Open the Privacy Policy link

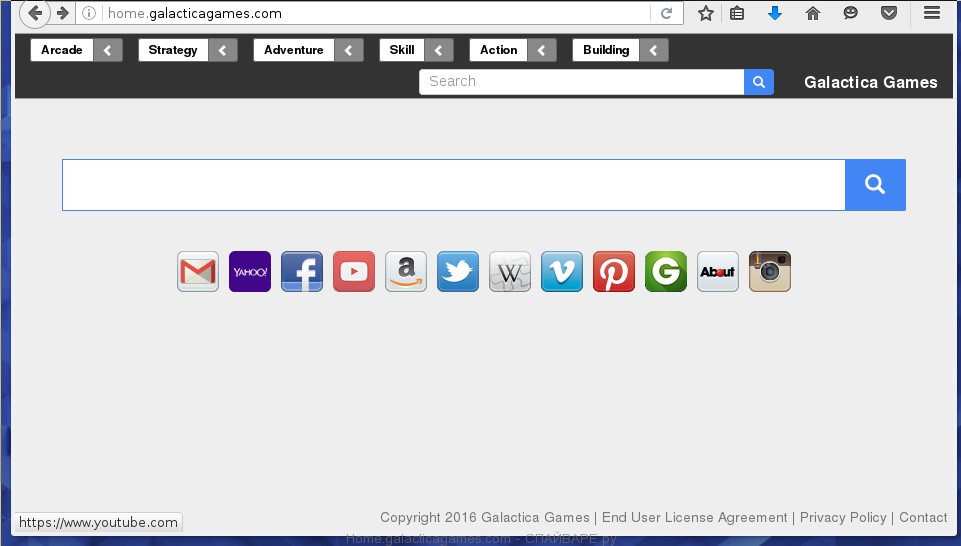tap(843, 517)
